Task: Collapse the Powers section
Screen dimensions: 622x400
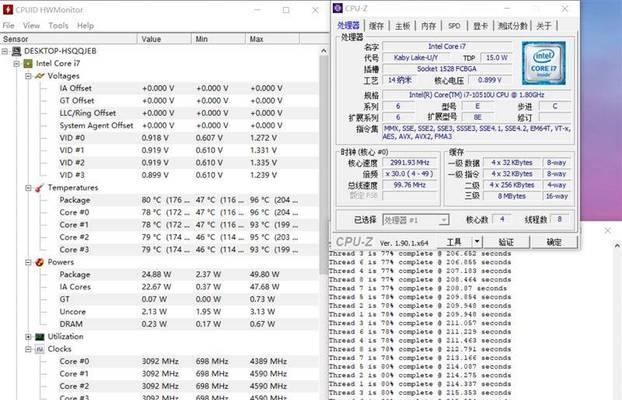Action: tap(28, 262)
